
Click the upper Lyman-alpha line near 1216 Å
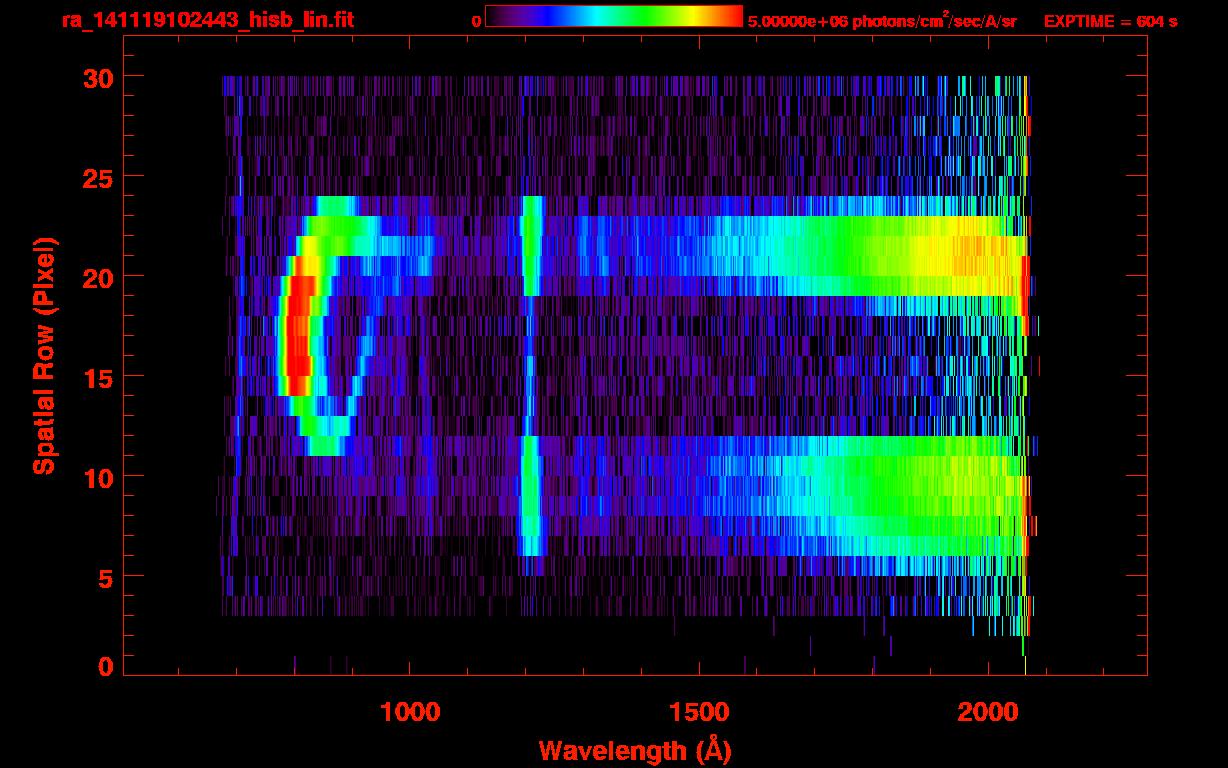point(532,246)
